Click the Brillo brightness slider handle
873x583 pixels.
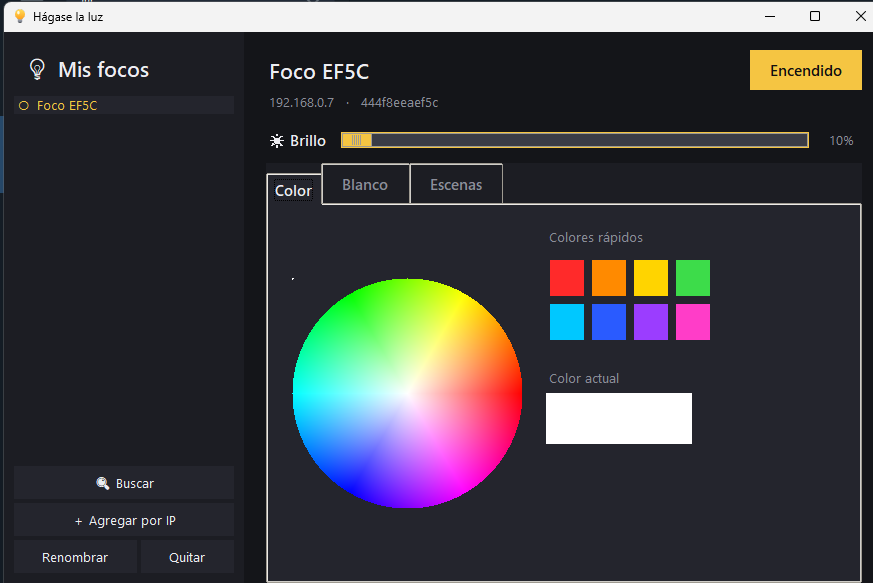pyautogui.click(x=357, y=140)
